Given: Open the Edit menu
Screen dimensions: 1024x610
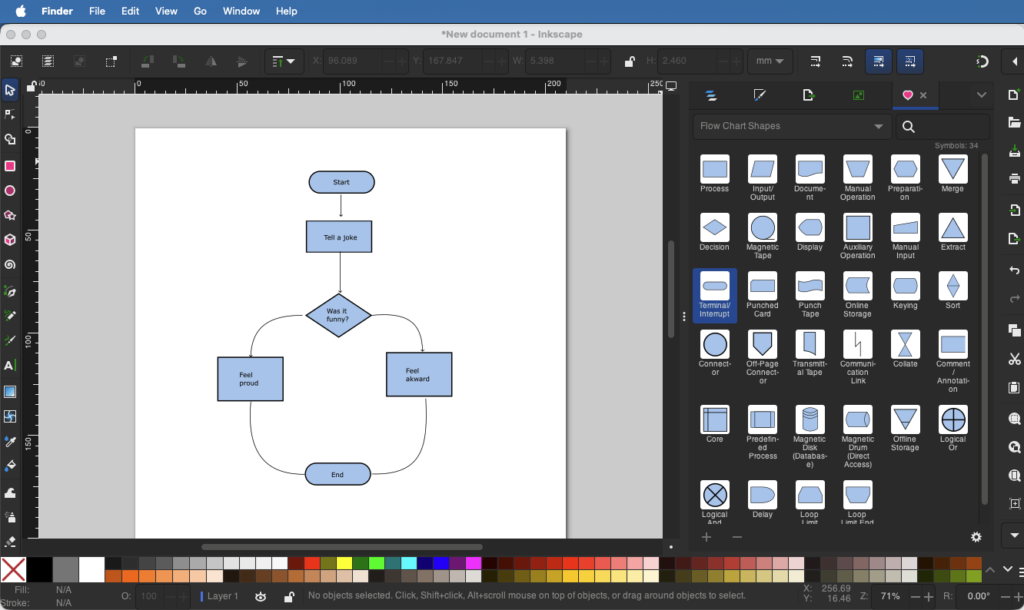Looking at the screenshot, I should pyautogui.click(x=128, y=11).
